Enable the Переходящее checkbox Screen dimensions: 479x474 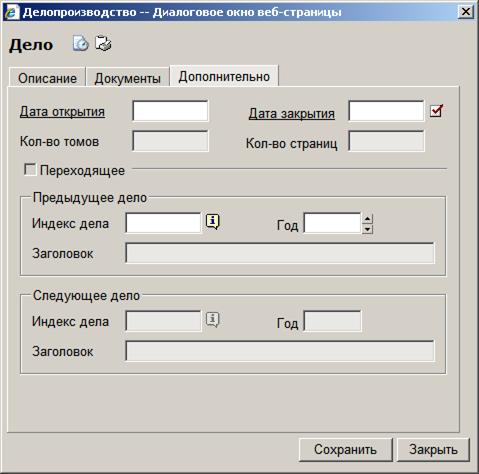click(x=30, y=169)
